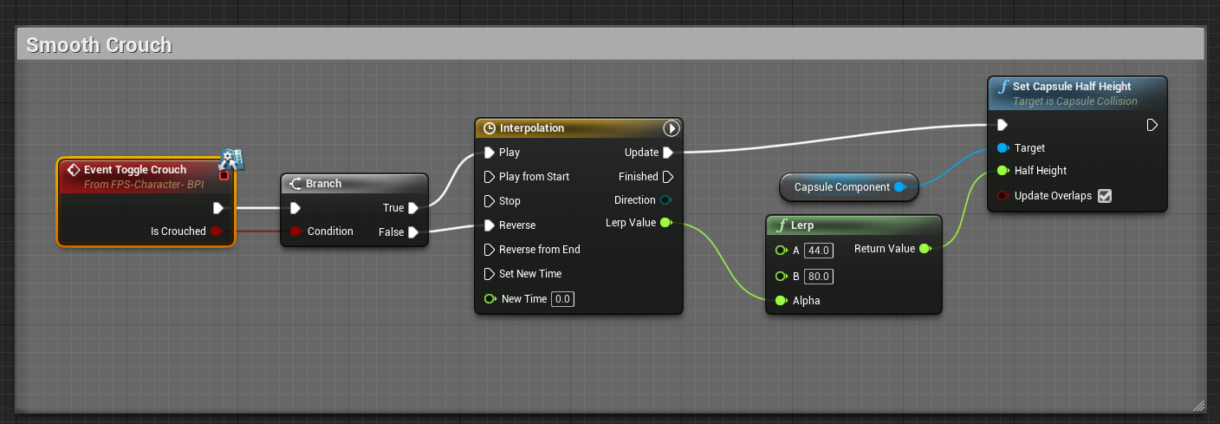Click the Timeline clock icon on Interpolation node
Viewport: 1220px width, 424px height.
click(x=489, y=129)
